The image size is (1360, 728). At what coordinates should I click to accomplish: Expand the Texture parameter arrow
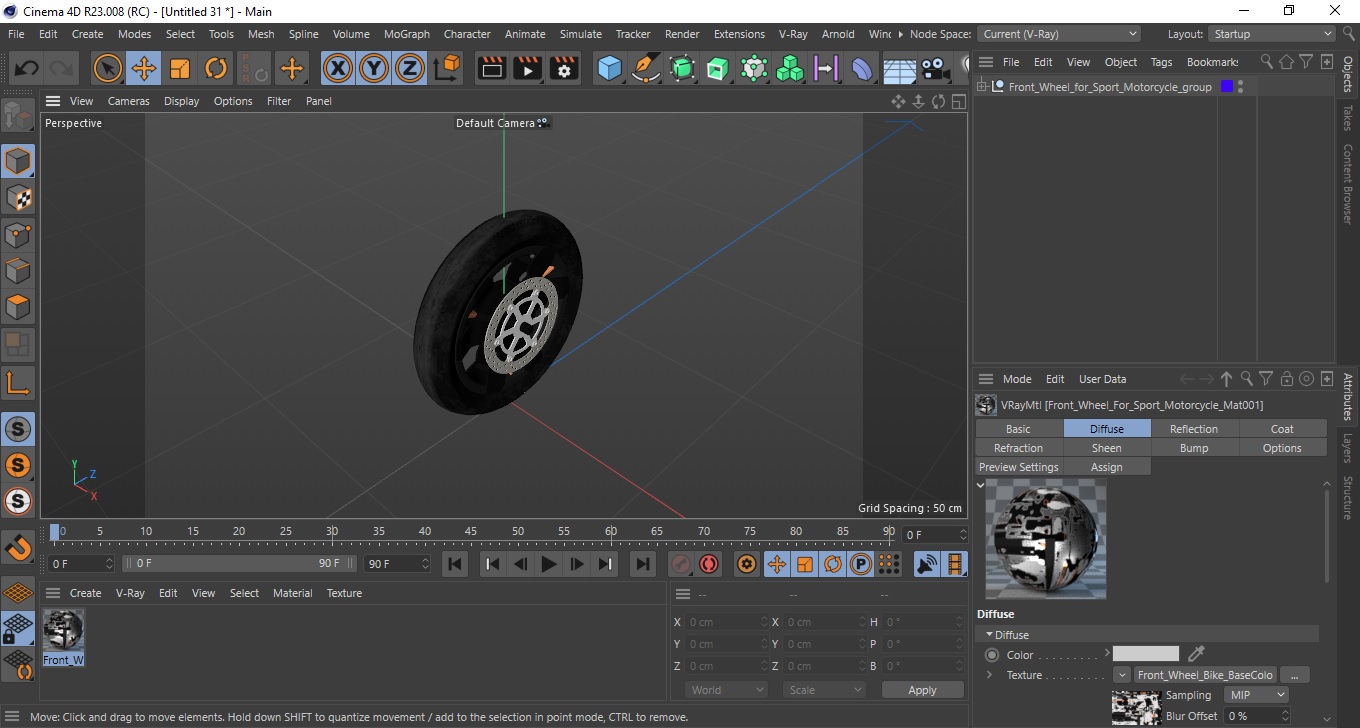coord(989,675)
